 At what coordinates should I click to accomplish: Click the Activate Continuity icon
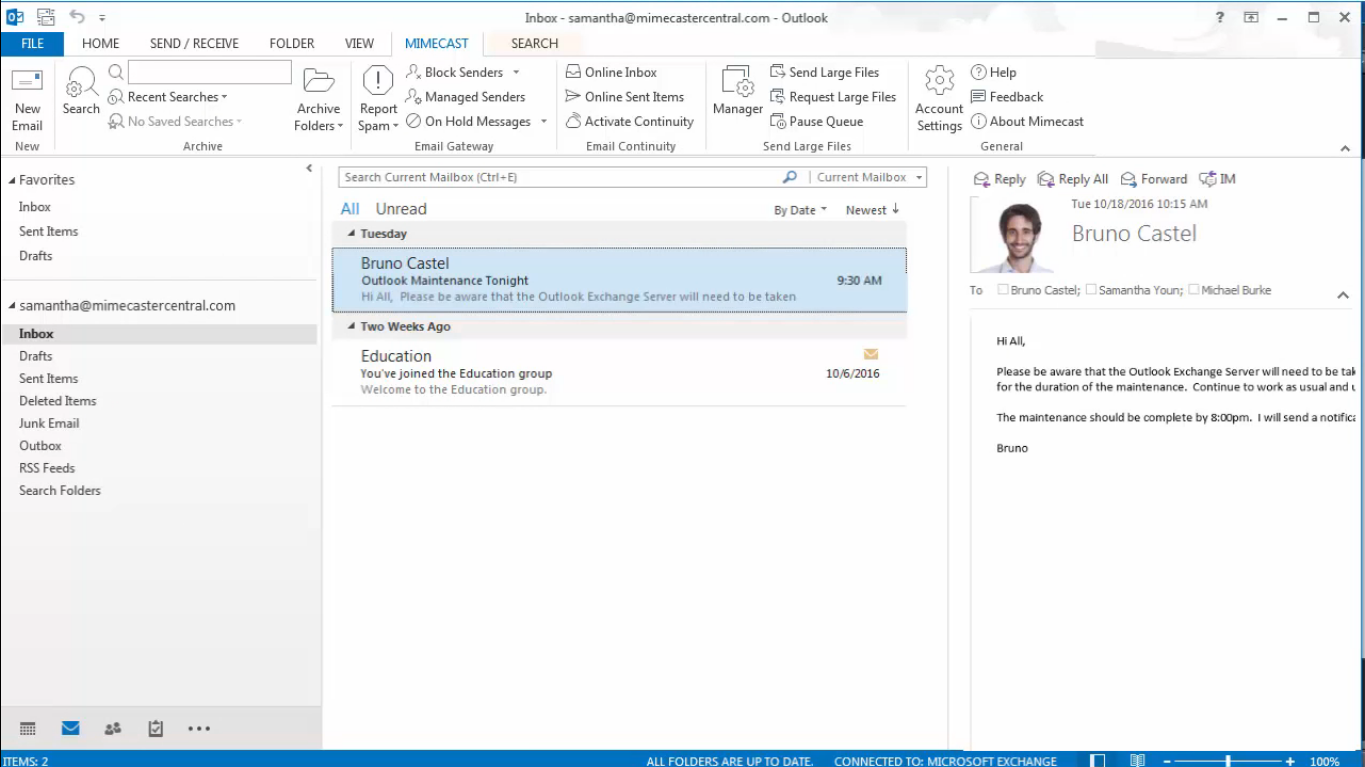pyautogui.click(x=574, y=121)
